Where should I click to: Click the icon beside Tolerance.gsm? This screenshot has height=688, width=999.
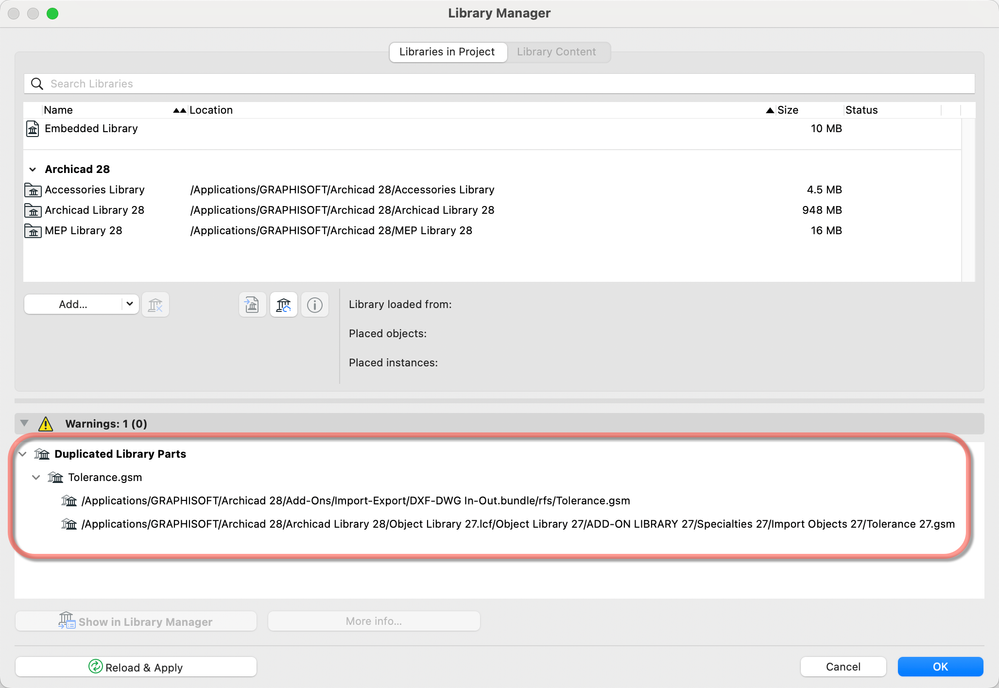pyautogui.click(x=55, y=477)
